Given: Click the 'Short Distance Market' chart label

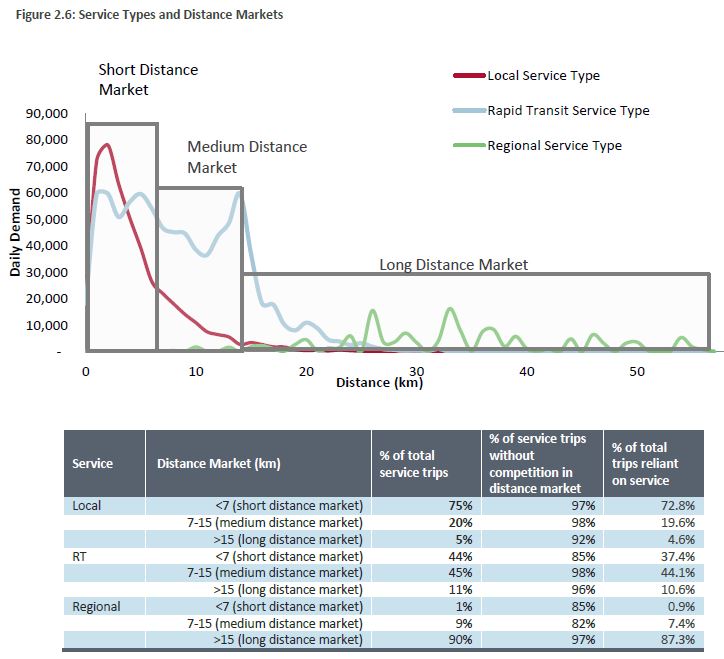Looking at the screenshot, I should (x=148, y=80).
